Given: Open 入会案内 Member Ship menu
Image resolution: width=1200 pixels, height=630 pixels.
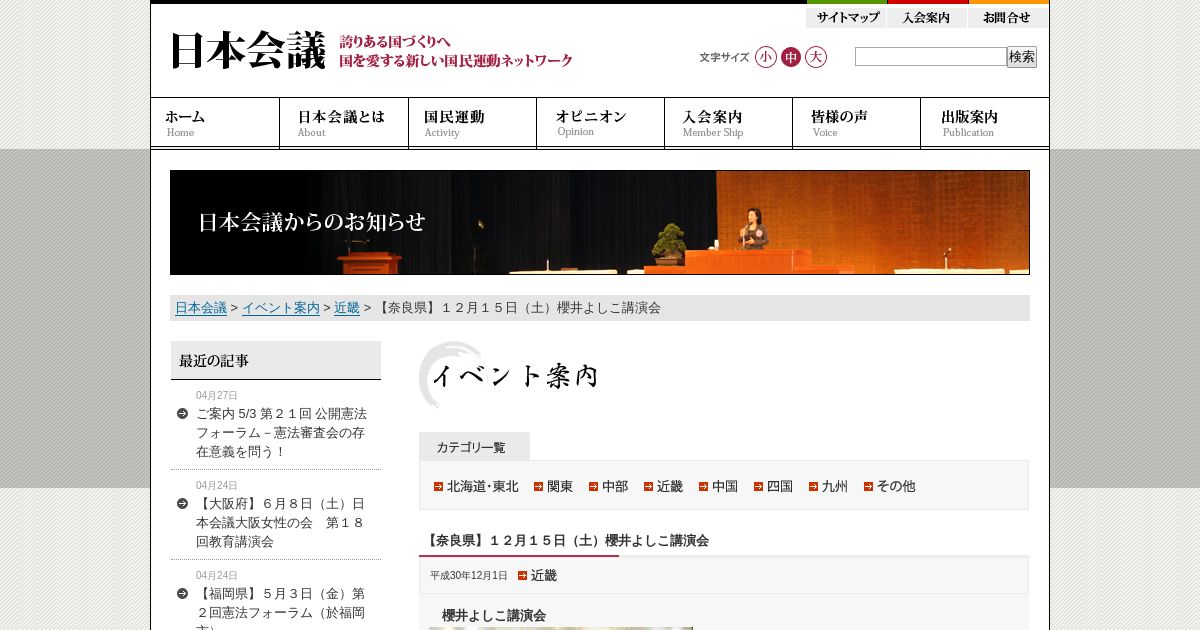Looking at the screenshot, I should click(x=728, y=123).
